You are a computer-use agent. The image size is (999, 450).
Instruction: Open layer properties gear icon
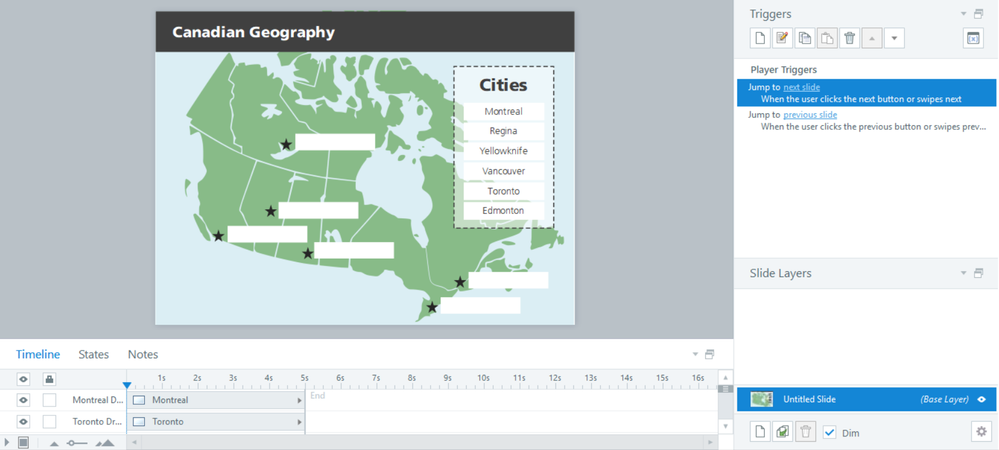pos(981,432)
